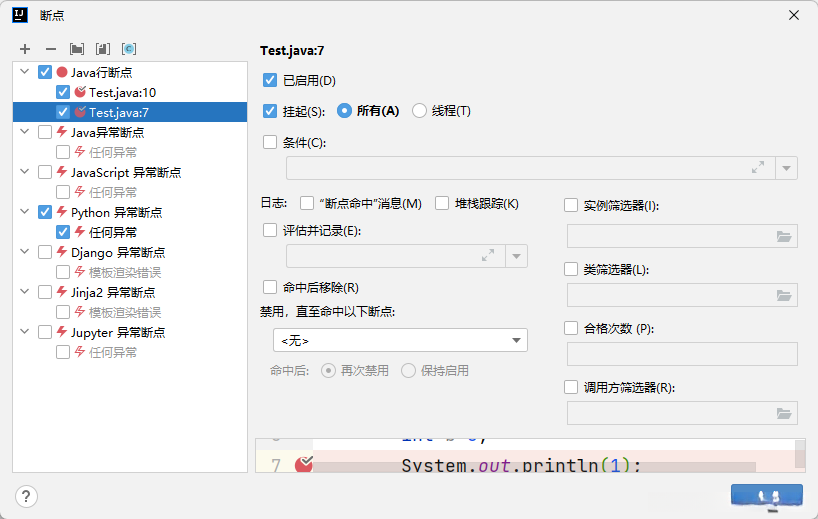818x519 pixels.
Task: Collapse the Jinja2 异常断点 tree node
Action: [25, 292]
